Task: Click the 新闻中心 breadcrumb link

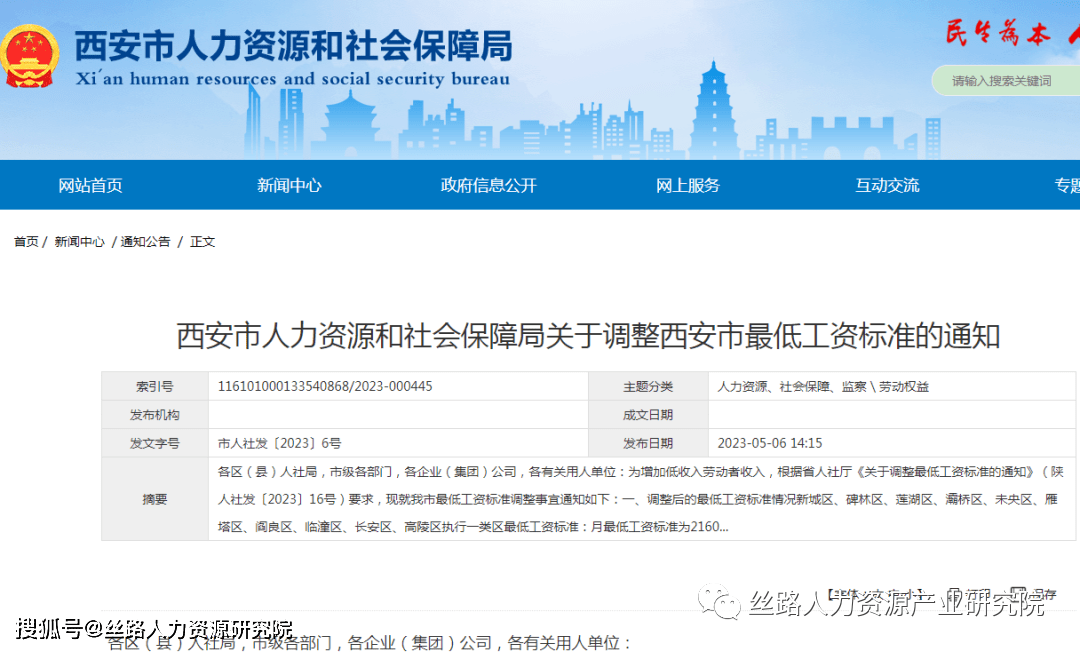Action: 79,242
